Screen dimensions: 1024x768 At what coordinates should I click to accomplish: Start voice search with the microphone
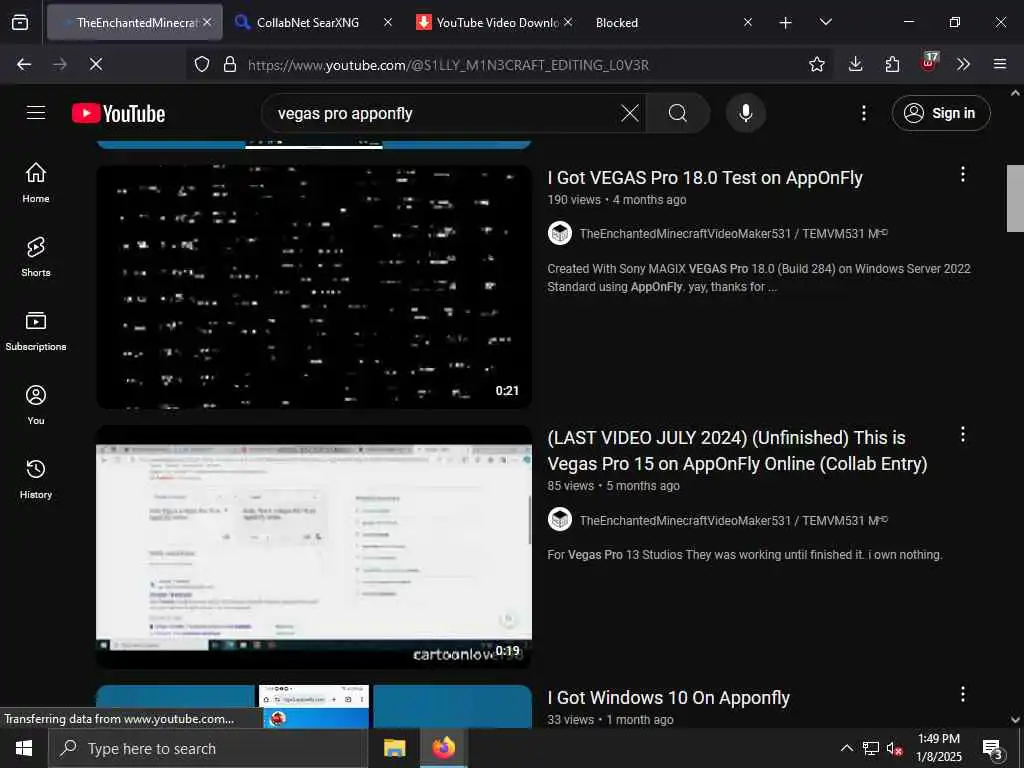(x=745, y=114)
